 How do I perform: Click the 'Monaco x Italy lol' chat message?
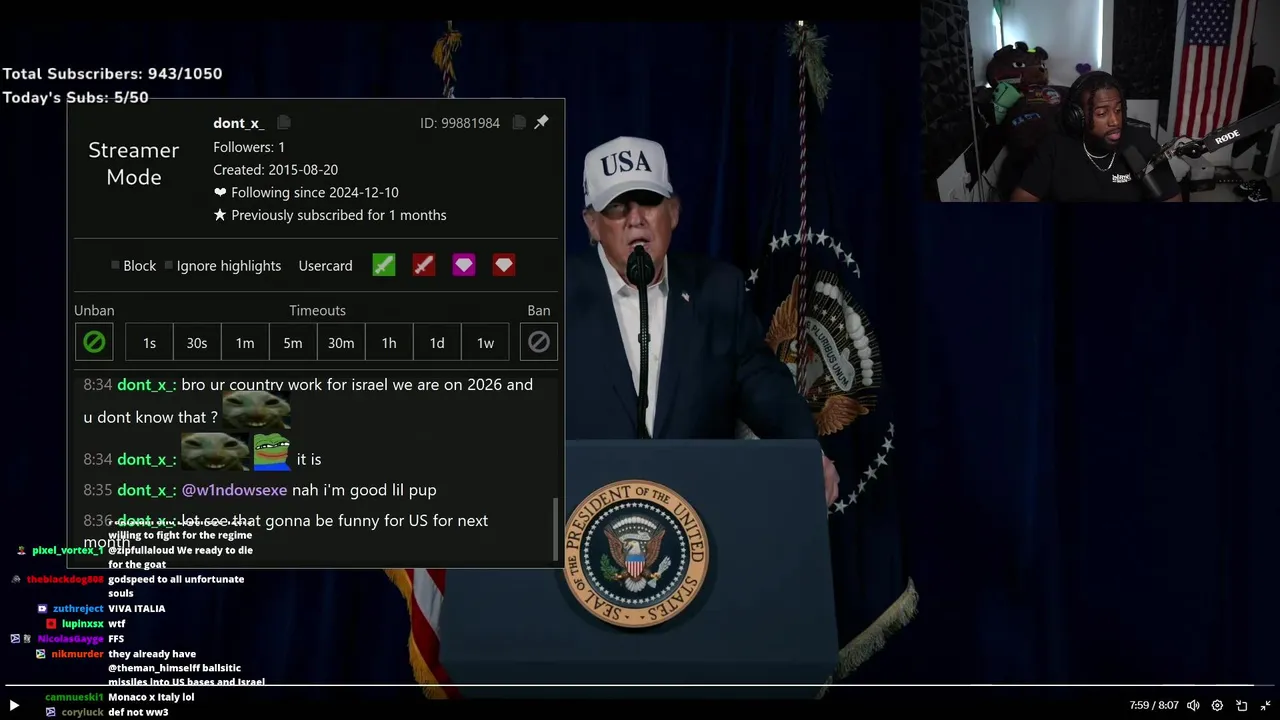pyautogui.click(x=151, y=697)
